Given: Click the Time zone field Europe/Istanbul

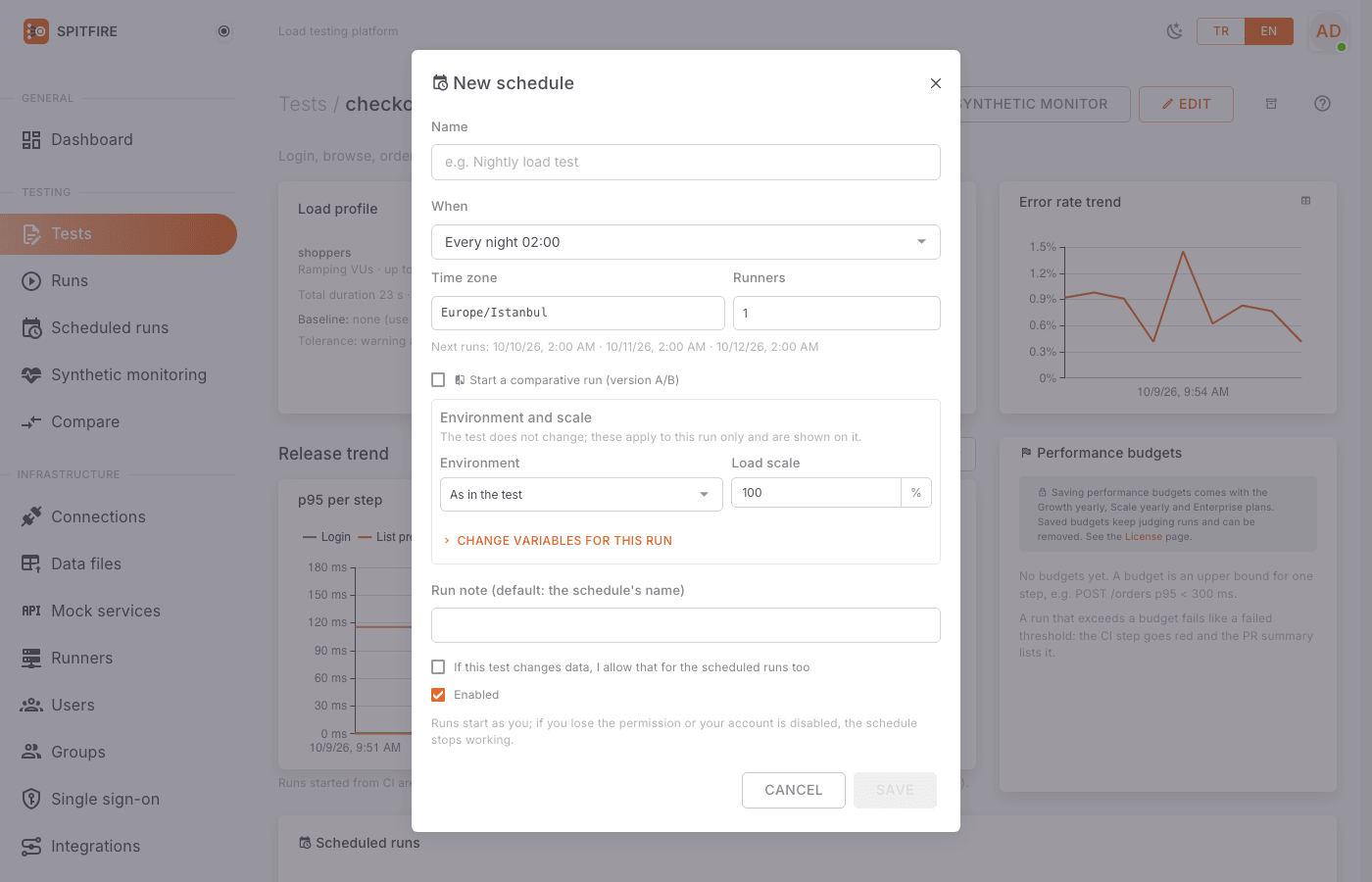Looking at the screenshot, I should point(578,314).
